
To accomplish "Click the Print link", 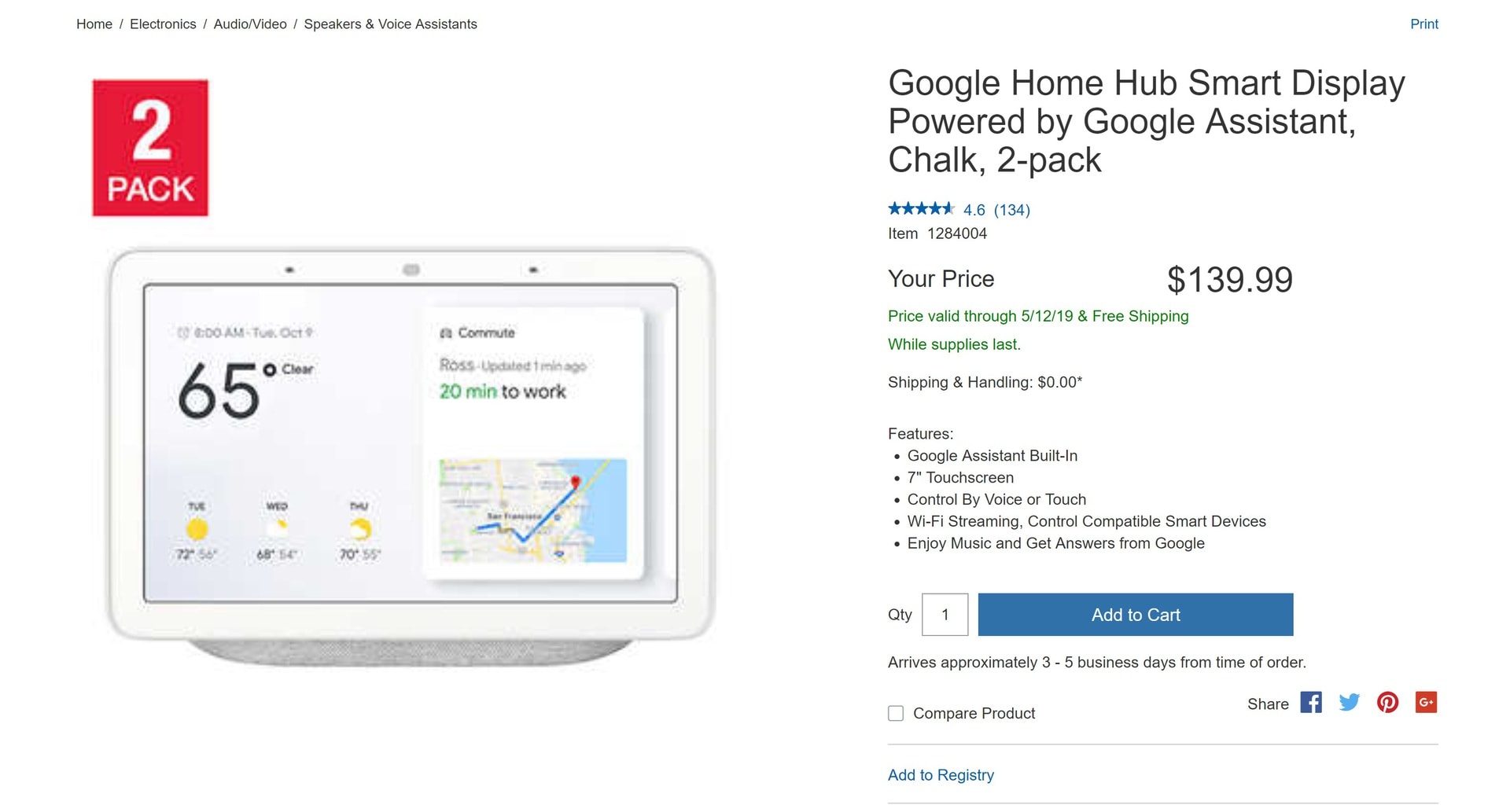I will pyautogui.click(x=1423, y=24).
